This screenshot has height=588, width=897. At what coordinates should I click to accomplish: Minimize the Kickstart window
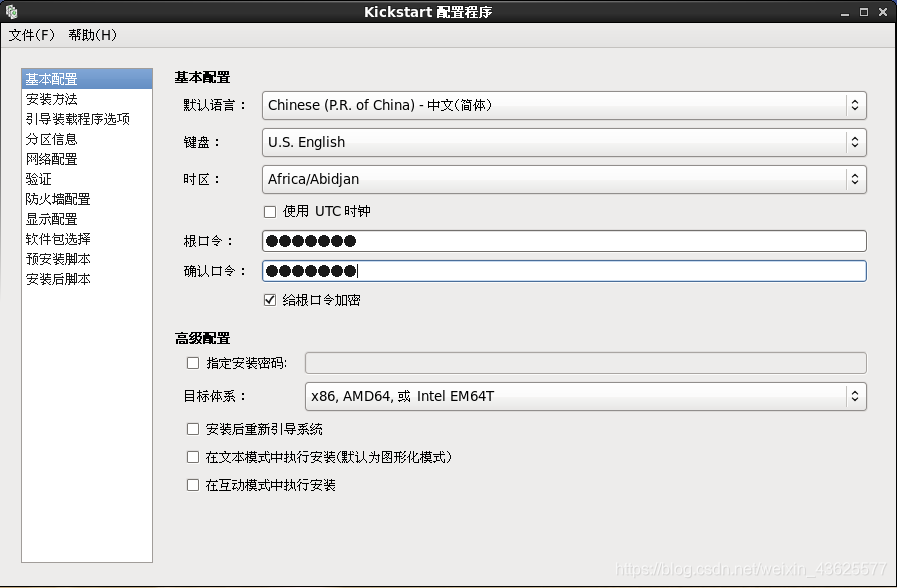coord(845,12)
